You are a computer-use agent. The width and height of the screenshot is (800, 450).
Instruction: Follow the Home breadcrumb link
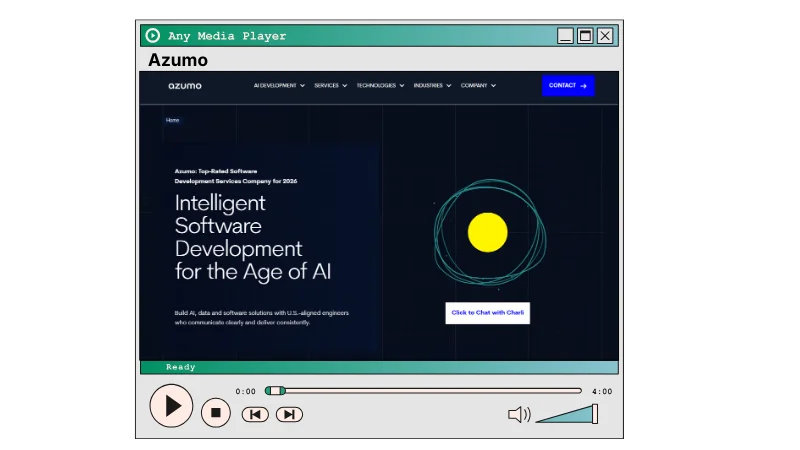(173, 120)
